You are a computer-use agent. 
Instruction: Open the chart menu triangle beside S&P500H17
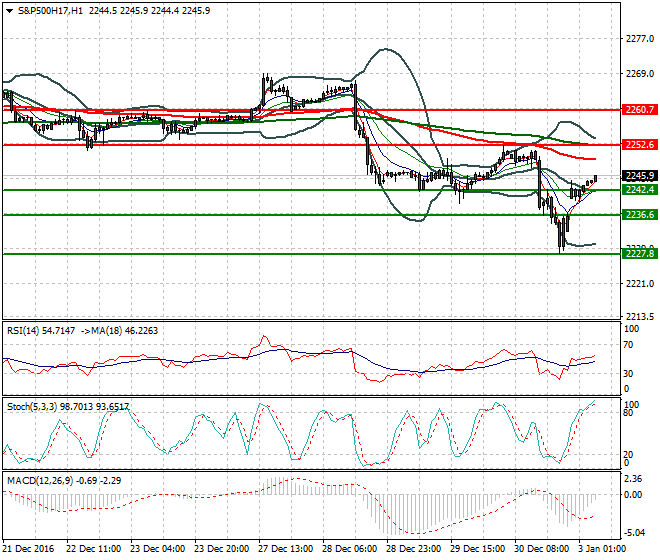click(x=10, y=11)
